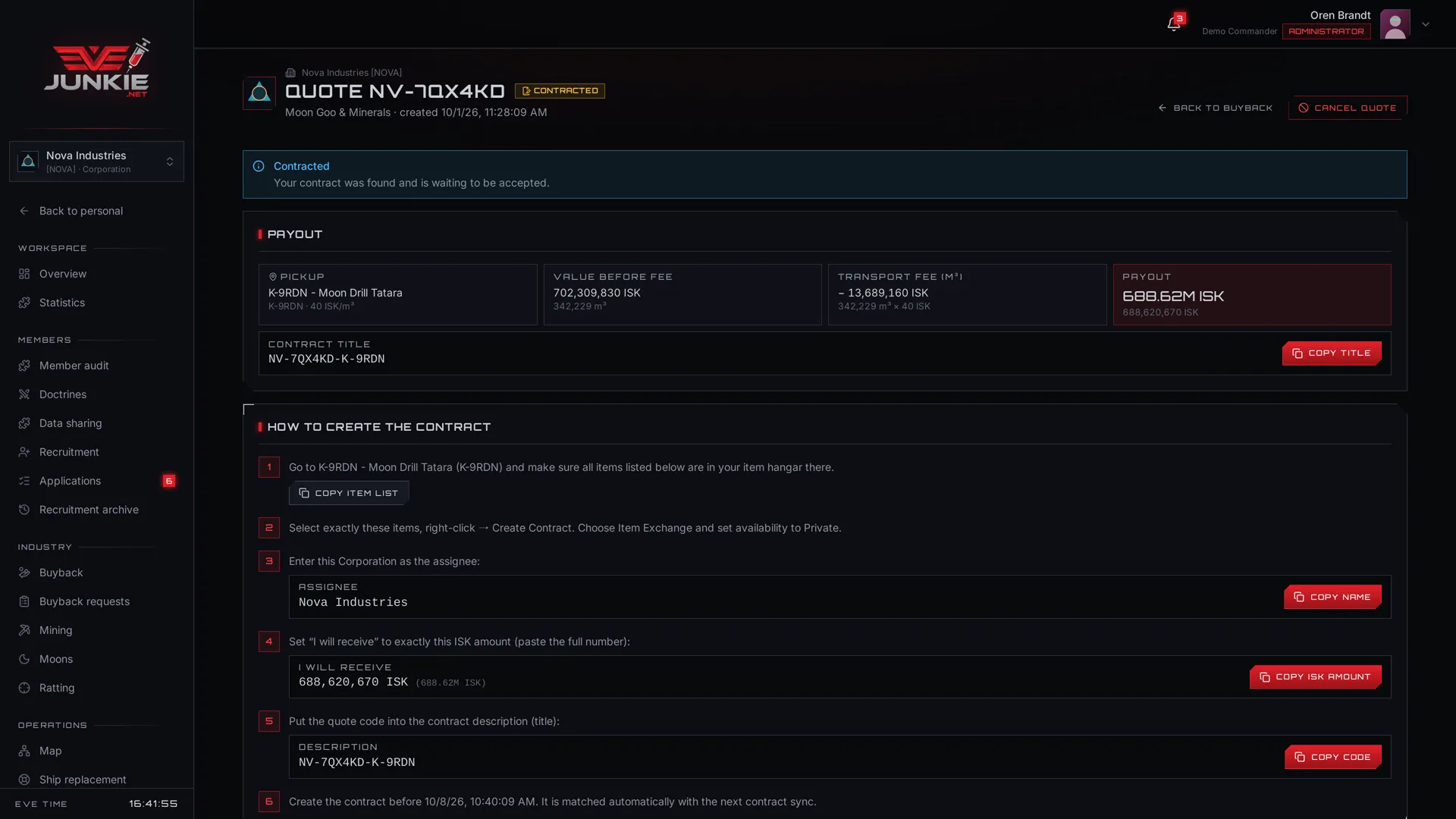
Task: Click the 688.62M ISK payout value
Action: coord(1173,296)
